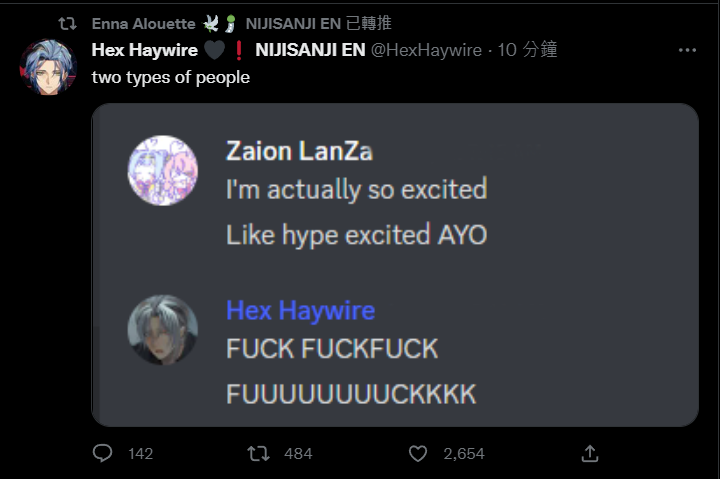Viewport: 720px width, 479px height.
Task: View the 484 retweets count
Action: 298,454
